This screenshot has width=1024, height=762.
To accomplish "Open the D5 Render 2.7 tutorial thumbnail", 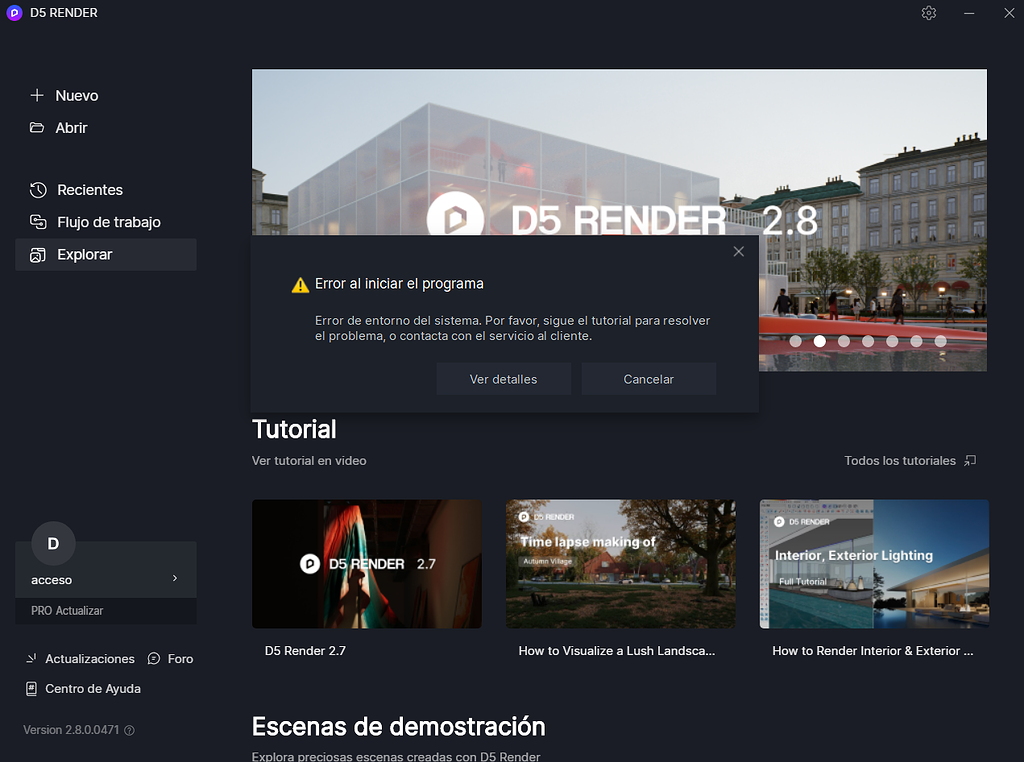I will tap(367, 564).
